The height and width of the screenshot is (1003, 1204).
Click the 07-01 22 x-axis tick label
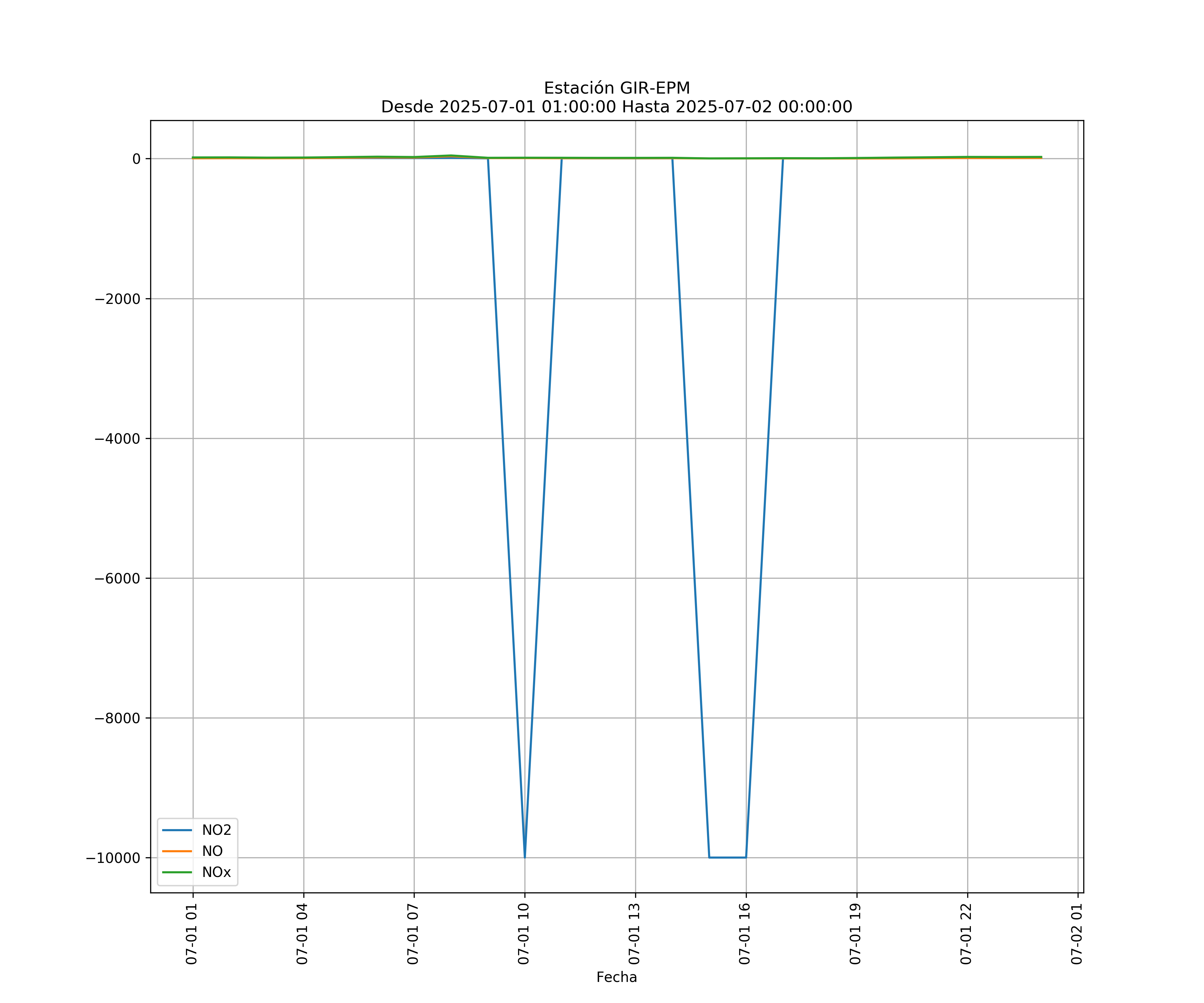pos(966,933)
